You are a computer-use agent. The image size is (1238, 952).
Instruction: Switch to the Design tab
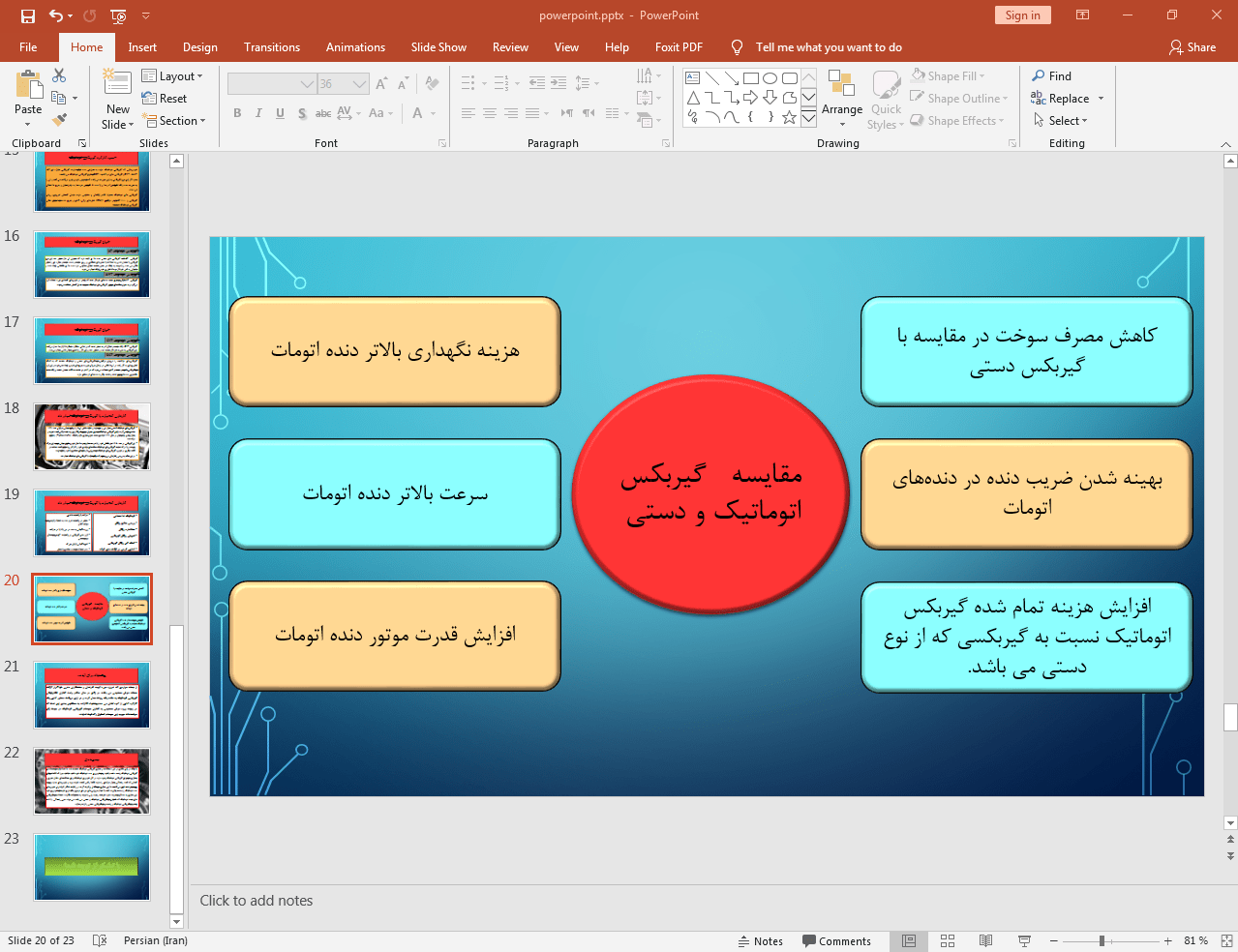point(200,47)
